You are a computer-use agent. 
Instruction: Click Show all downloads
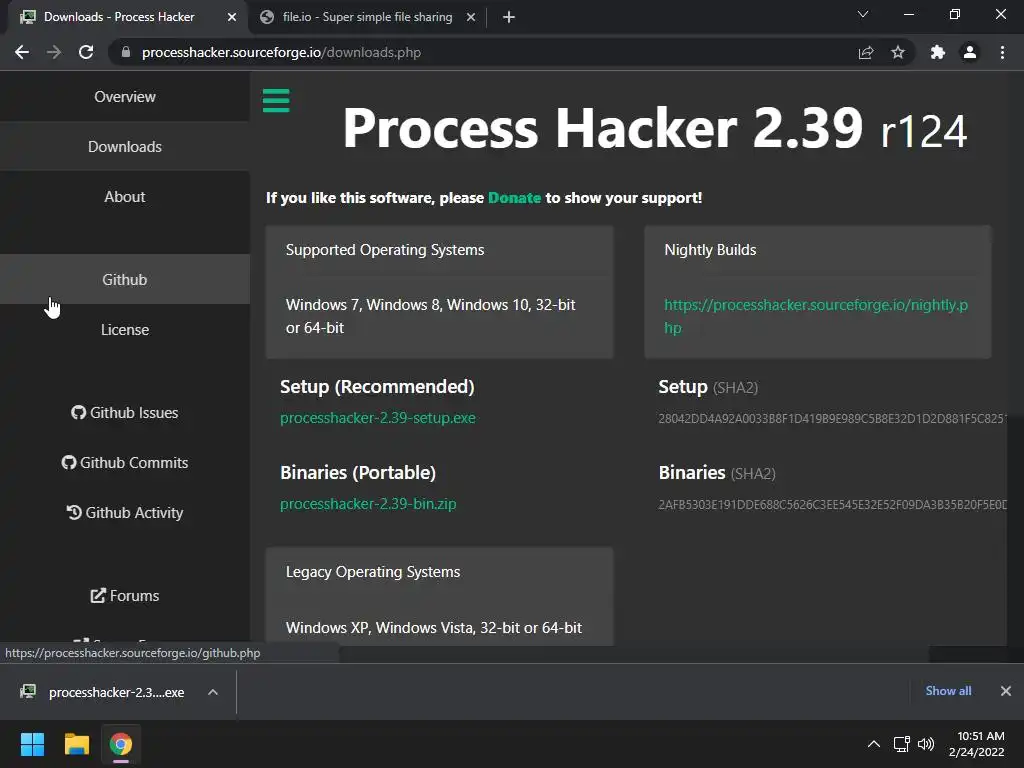click(x=948, y=691)
